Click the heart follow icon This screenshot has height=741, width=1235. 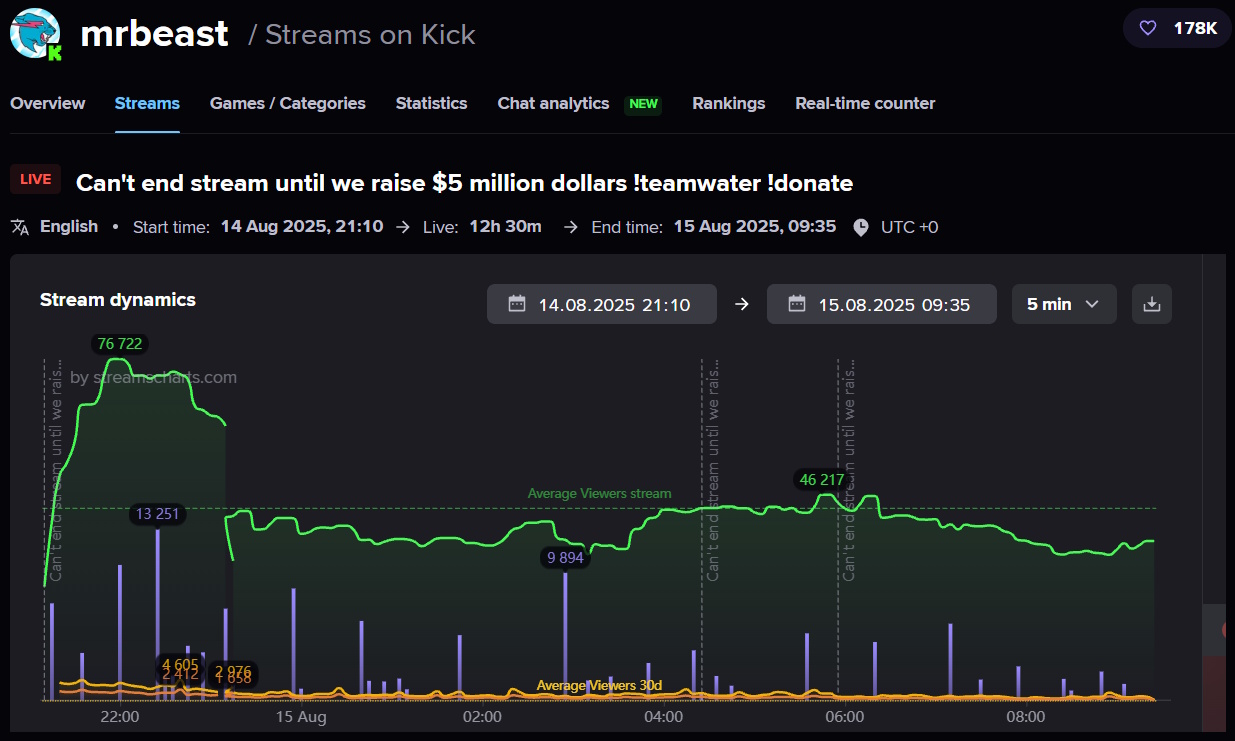[x=1148, y=28]
